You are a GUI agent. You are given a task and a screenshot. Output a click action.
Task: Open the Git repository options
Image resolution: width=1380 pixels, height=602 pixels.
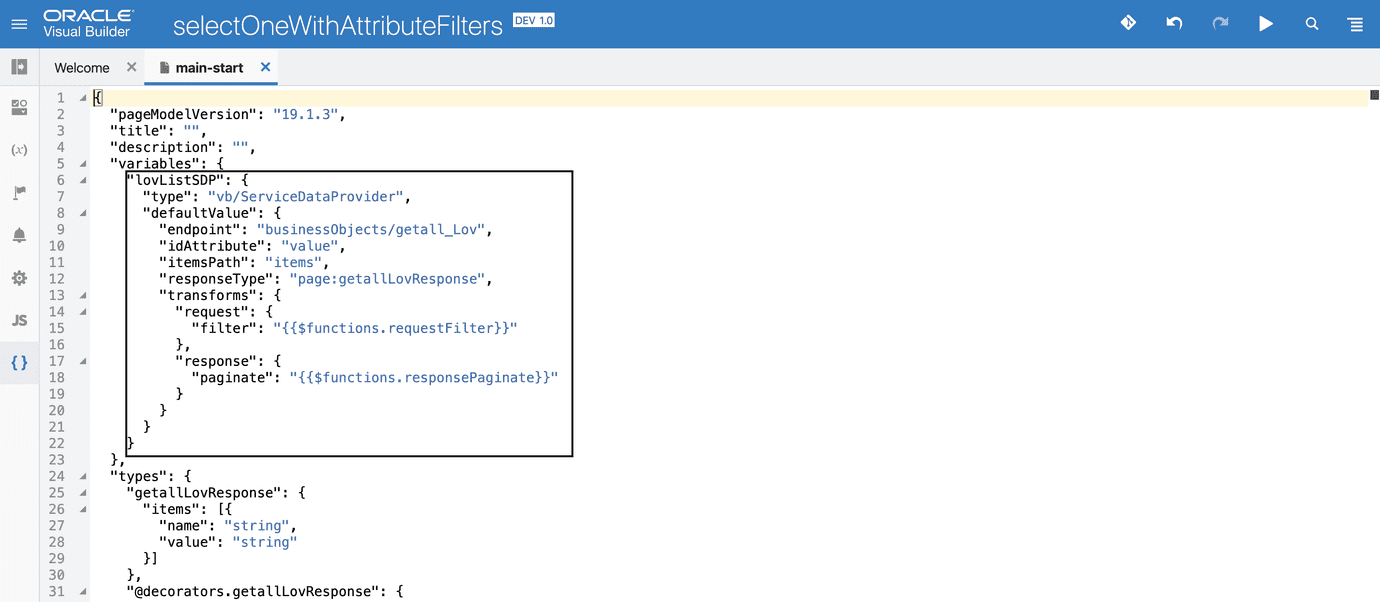[1128, 23]
